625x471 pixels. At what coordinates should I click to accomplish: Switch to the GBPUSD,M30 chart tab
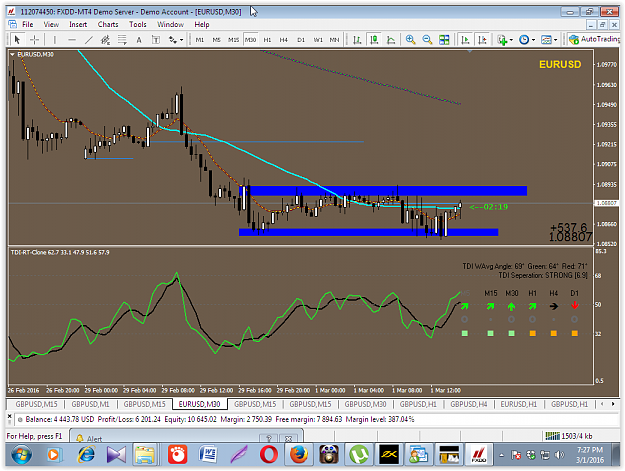point(365,404)
